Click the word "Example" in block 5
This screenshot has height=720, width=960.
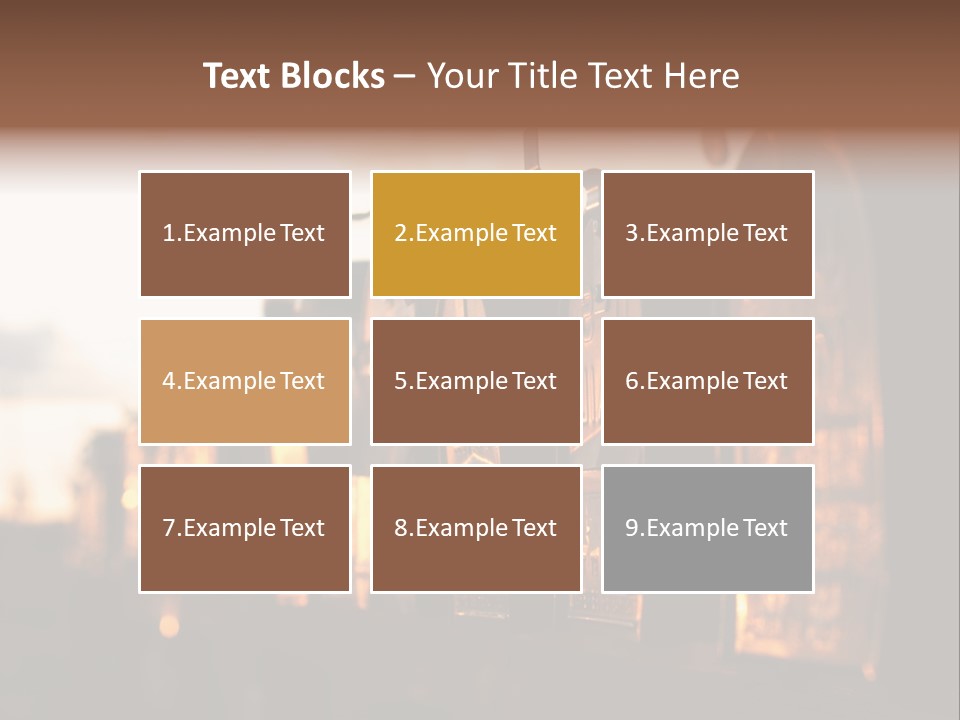click(461, 381)
